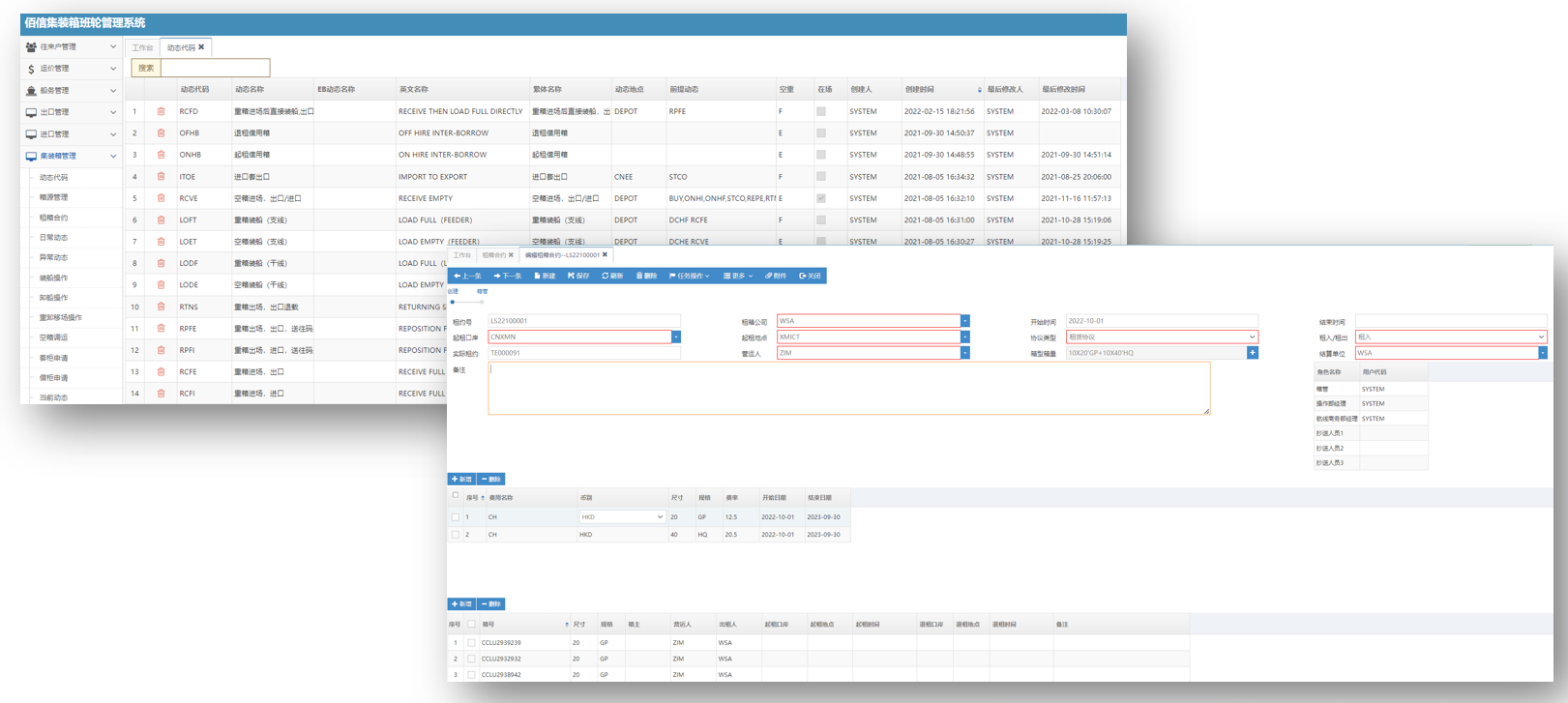Switch to the 租箱合约 tab
Screen dimensions: 1568x703
496,255
